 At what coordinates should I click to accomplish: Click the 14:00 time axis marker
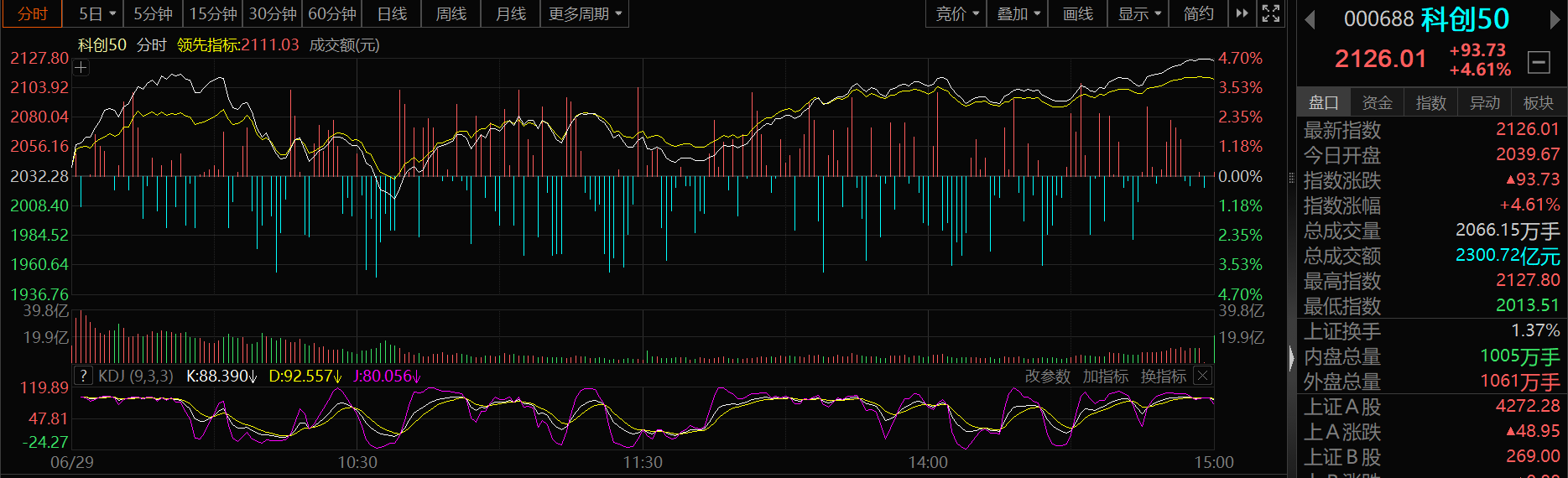(928, 462)
